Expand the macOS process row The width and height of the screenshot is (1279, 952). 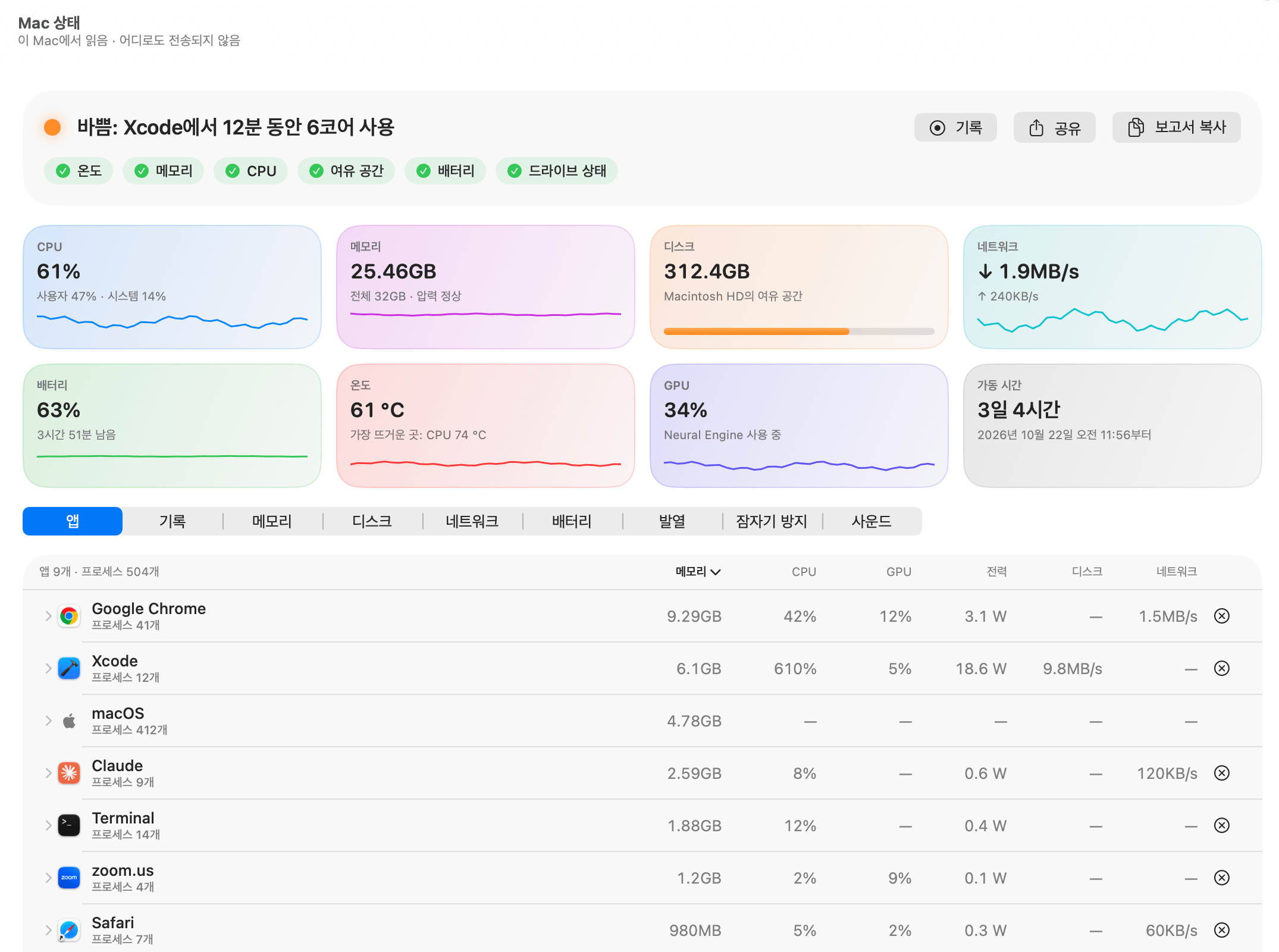click(48, 721)
